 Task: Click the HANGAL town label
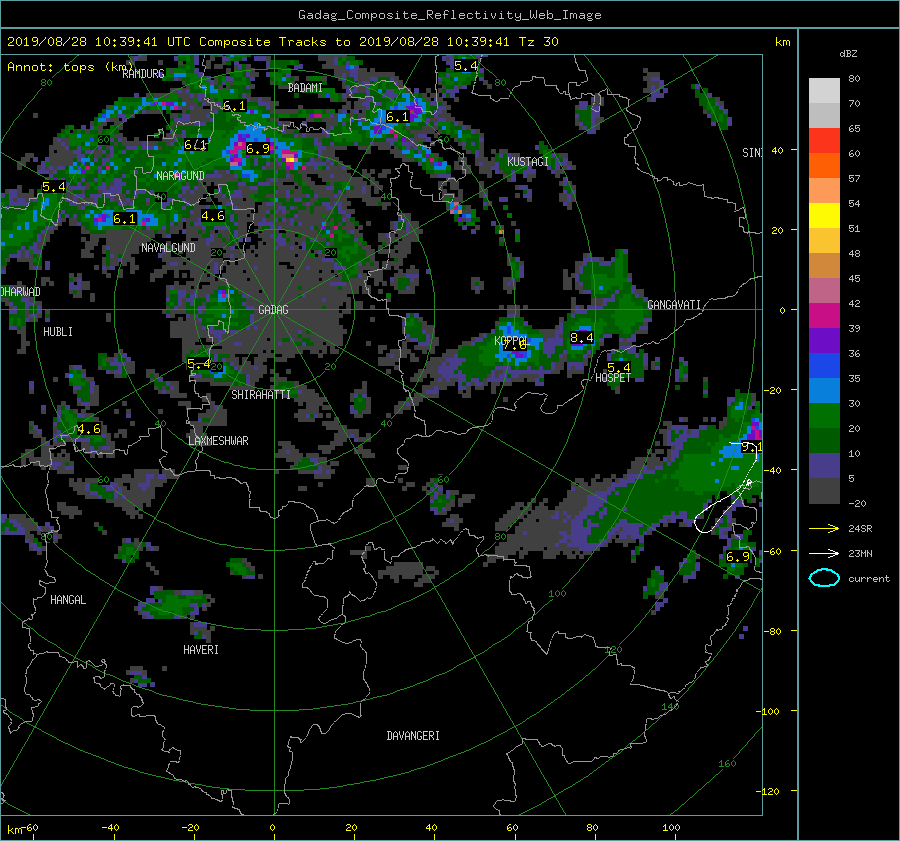(68, 600)
